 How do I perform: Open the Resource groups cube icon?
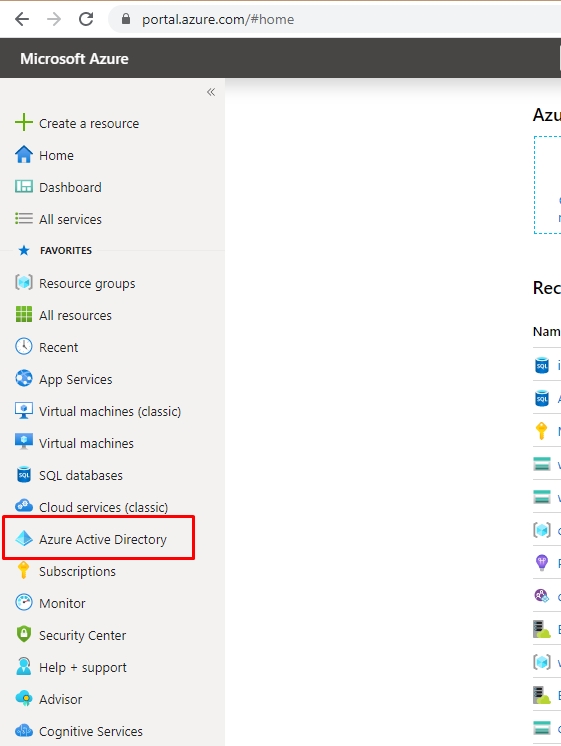pos(23,283)
